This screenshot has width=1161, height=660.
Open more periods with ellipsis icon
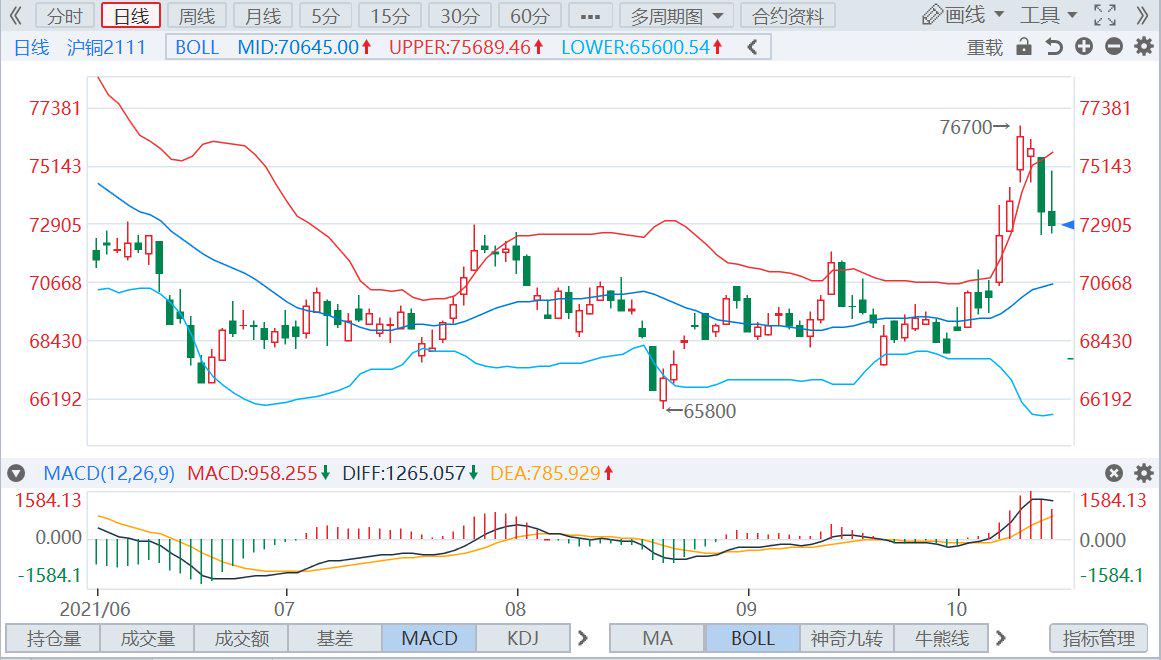coord(588,15)
